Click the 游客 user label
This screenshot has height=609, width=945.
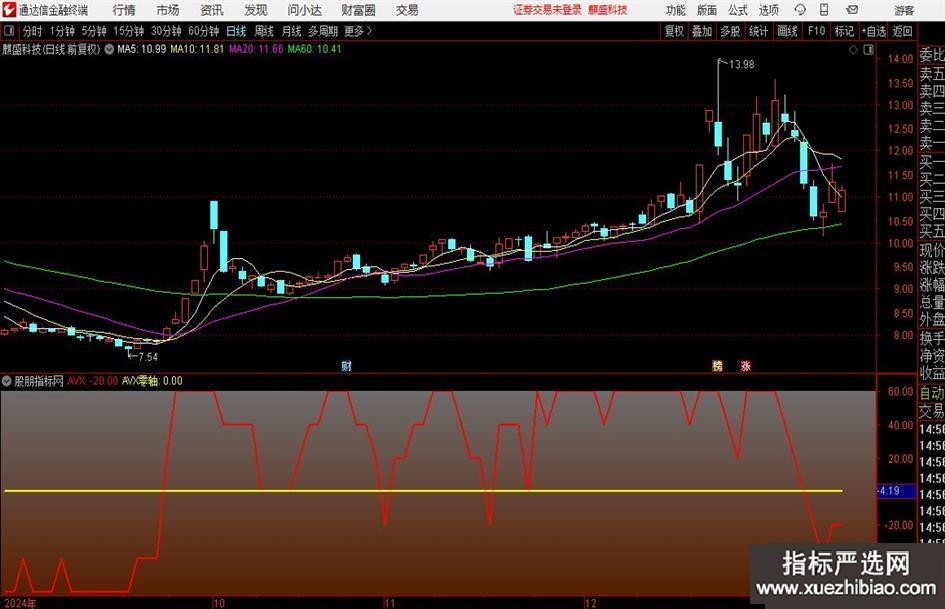tap(904, 10)
